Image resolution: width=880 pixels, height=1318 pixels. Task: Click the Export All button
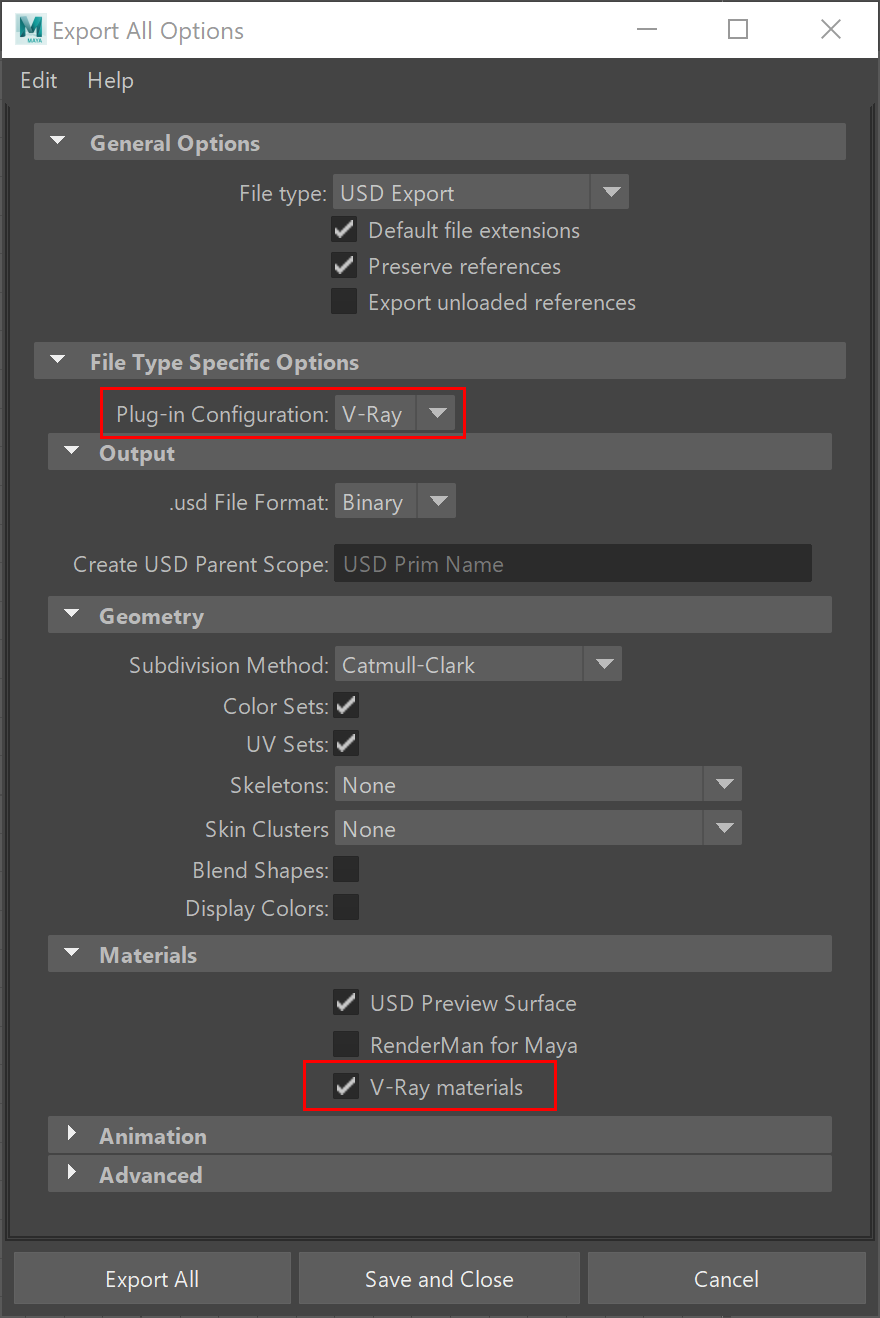click(x=152, y=1279)
